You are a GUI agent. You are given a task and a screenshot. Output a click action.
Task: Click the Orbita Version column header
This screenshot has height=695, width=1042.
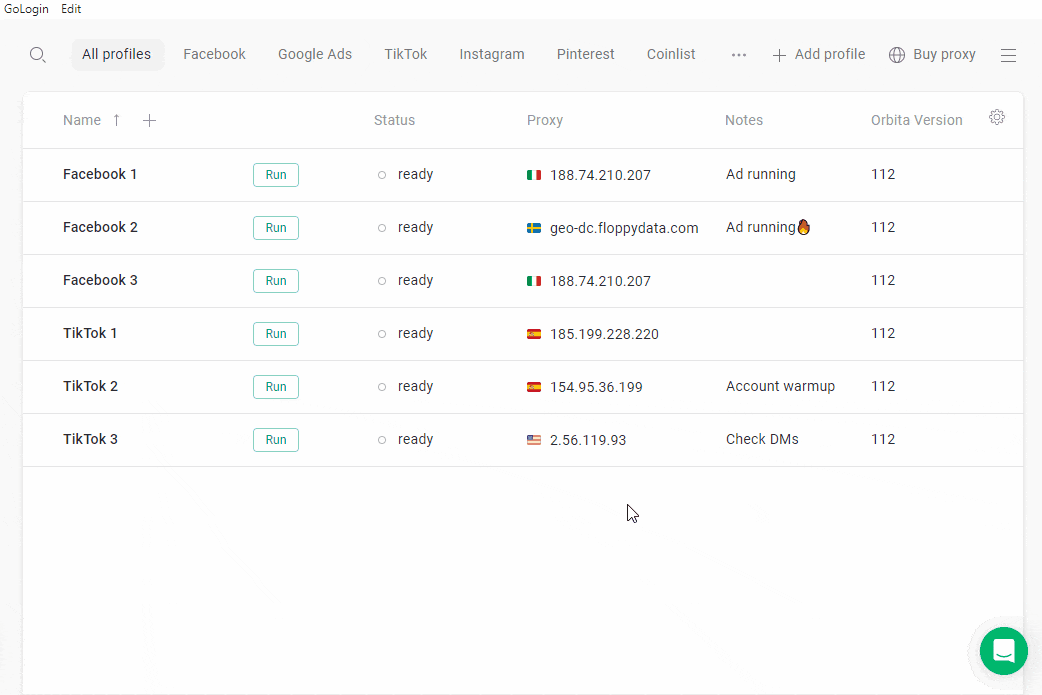click(916, 120)
